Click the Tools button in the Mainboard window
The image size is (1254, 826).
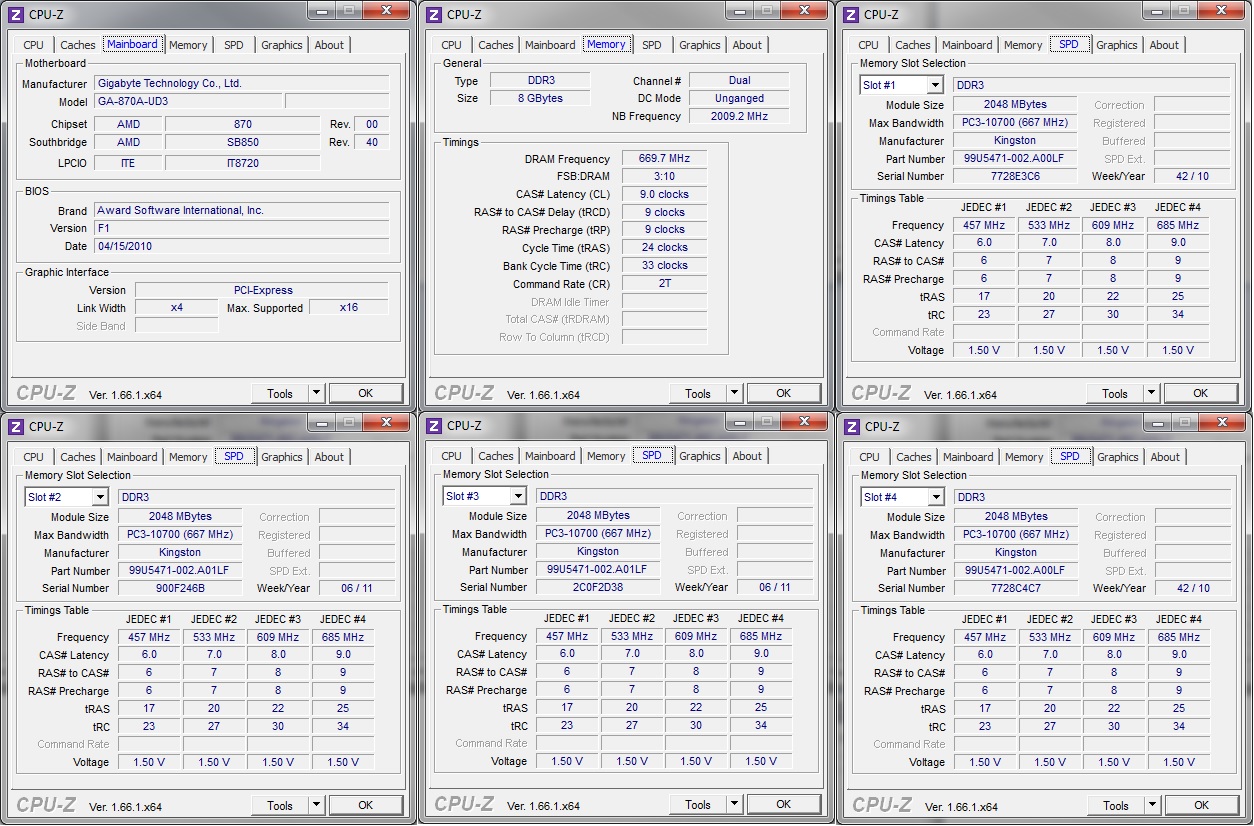click(x=280, y=394)
